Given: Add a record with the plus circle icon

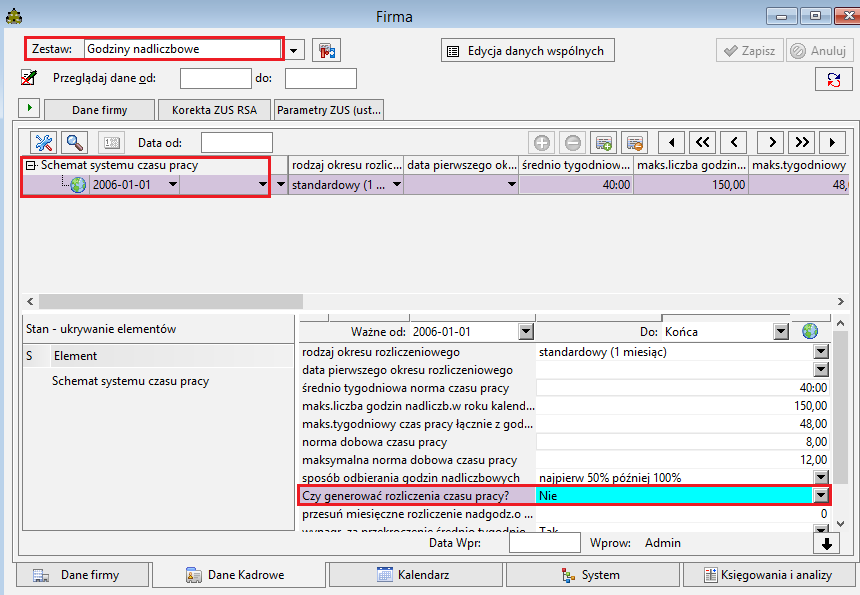Looking at the screenshot, I should coord(542,143).
